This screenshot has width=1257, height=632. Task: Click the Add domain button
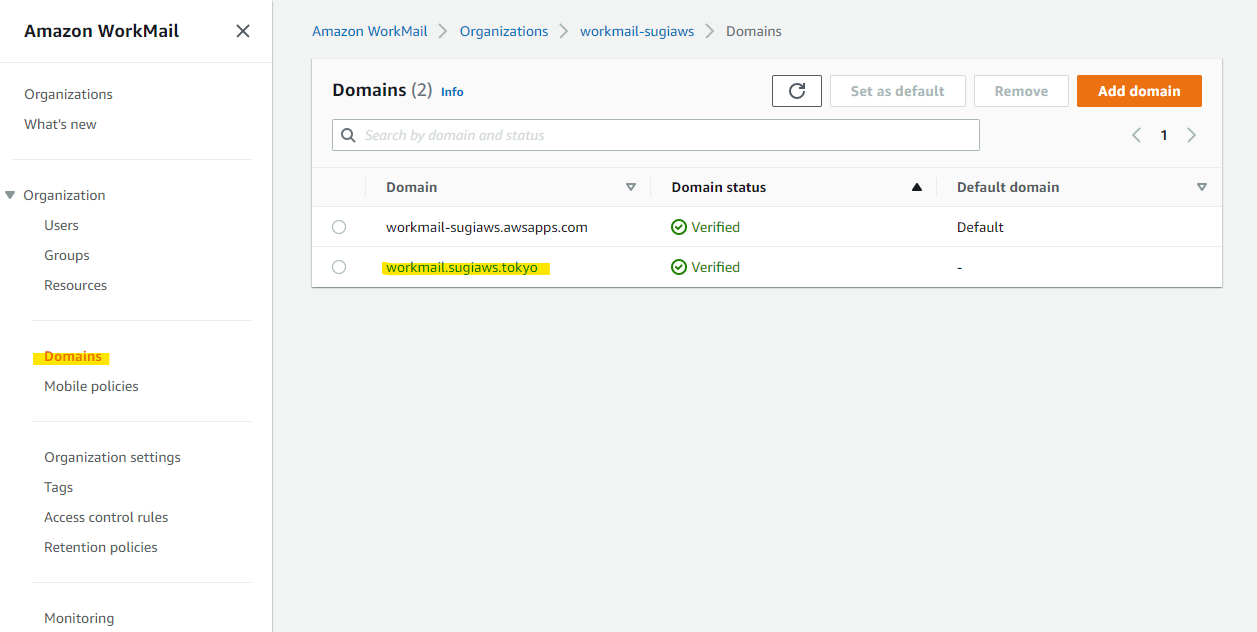[1139, 91]
